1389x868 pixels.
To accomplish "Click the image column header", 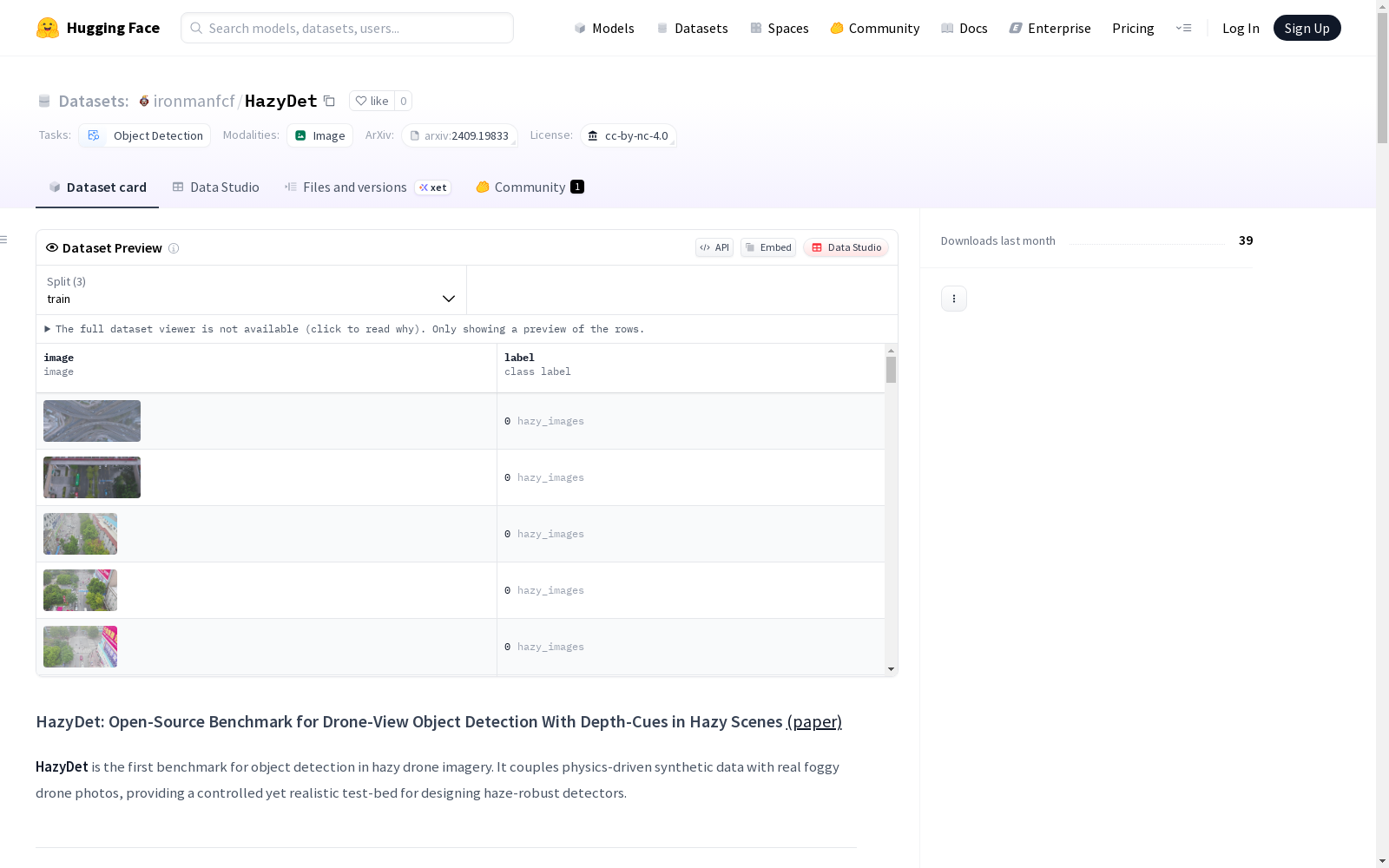I will pos(267,368).
